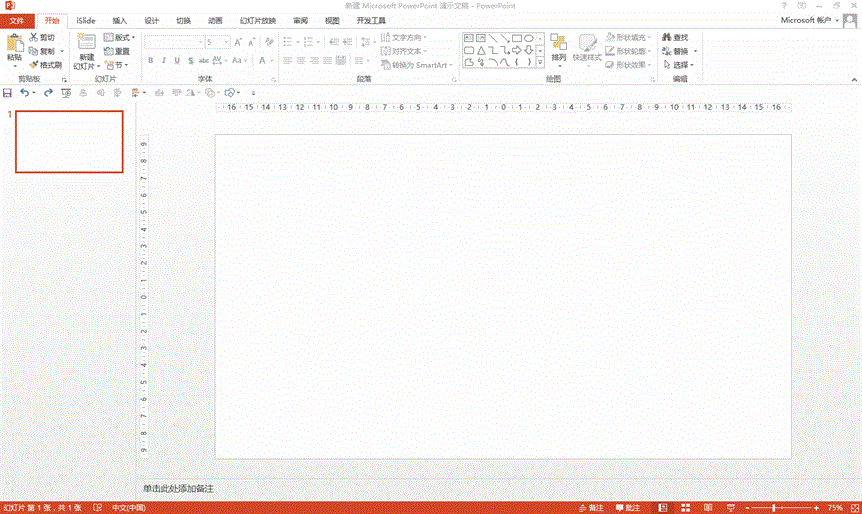
Task: Select slide 1 thumbnail in the panel
Action: [69, 141]
